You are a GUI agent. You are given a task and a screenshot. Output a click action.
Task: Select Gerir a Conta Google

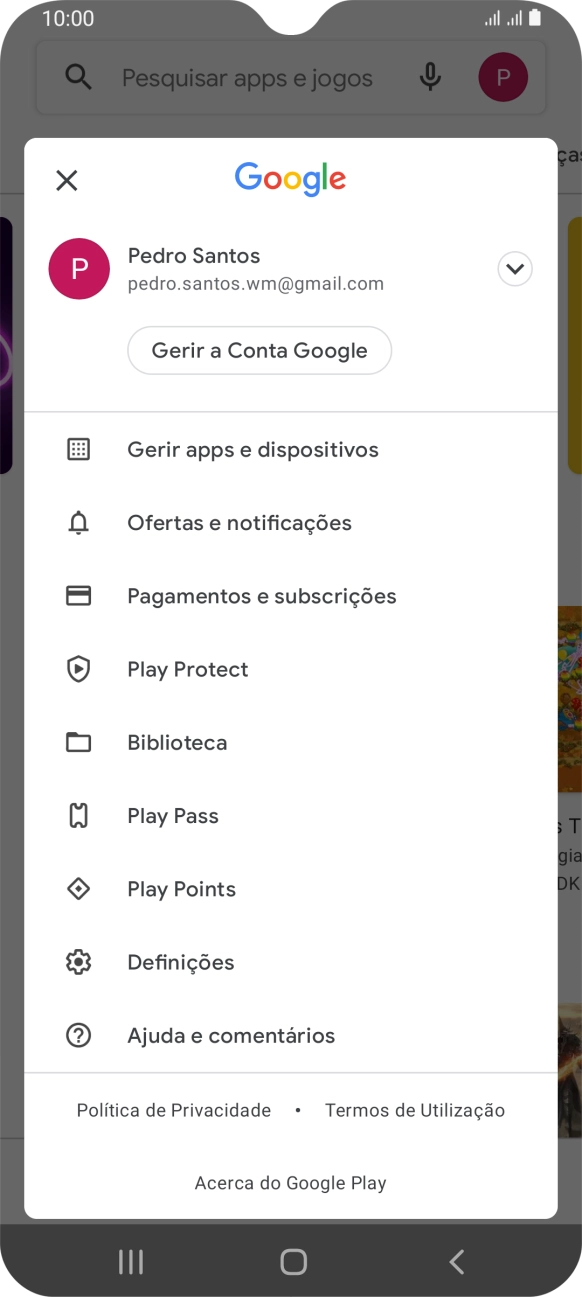pyautogui.click(x=259, y=350)
